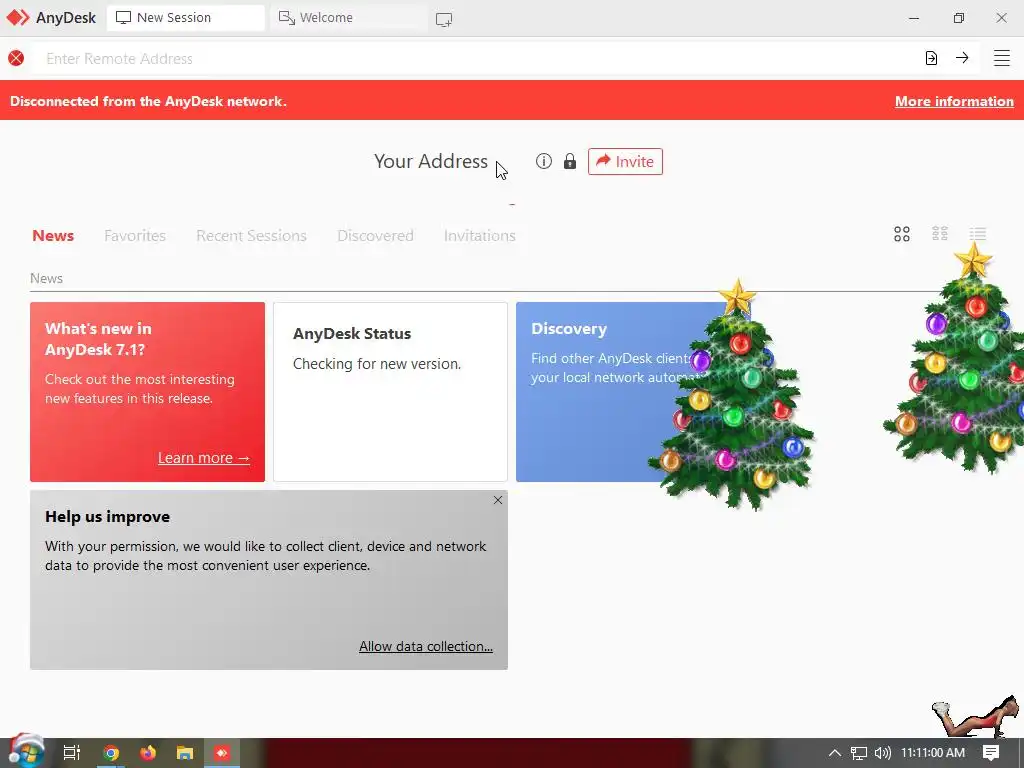Open the More information link
1024x768 pixels.
click(954, 101)
